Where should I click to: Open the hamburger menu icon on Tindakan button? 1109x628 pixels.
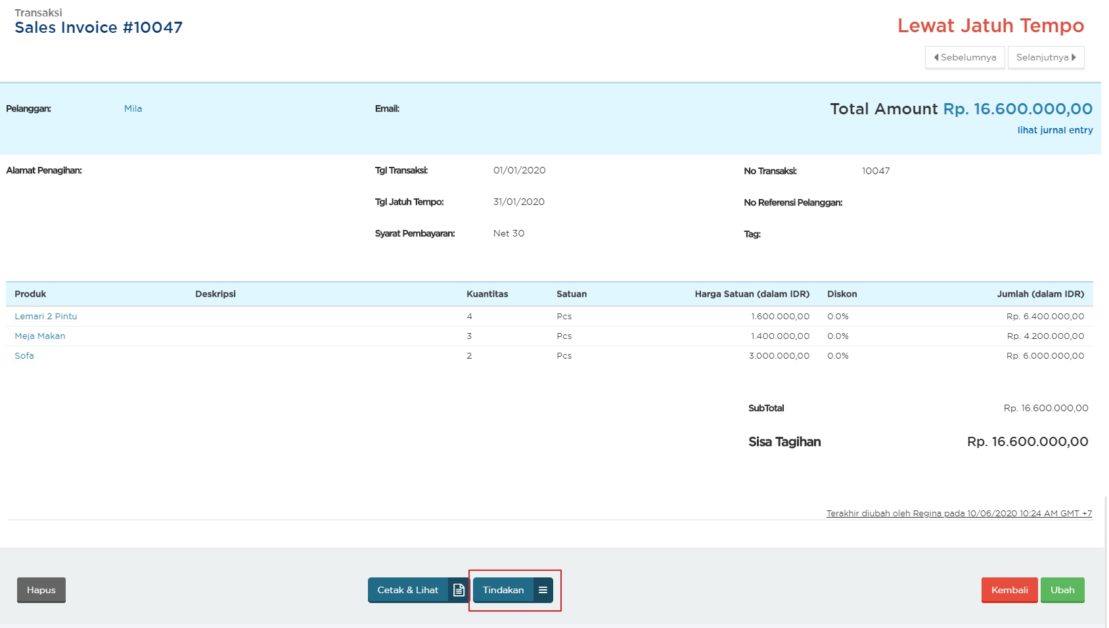click(541, 589)
